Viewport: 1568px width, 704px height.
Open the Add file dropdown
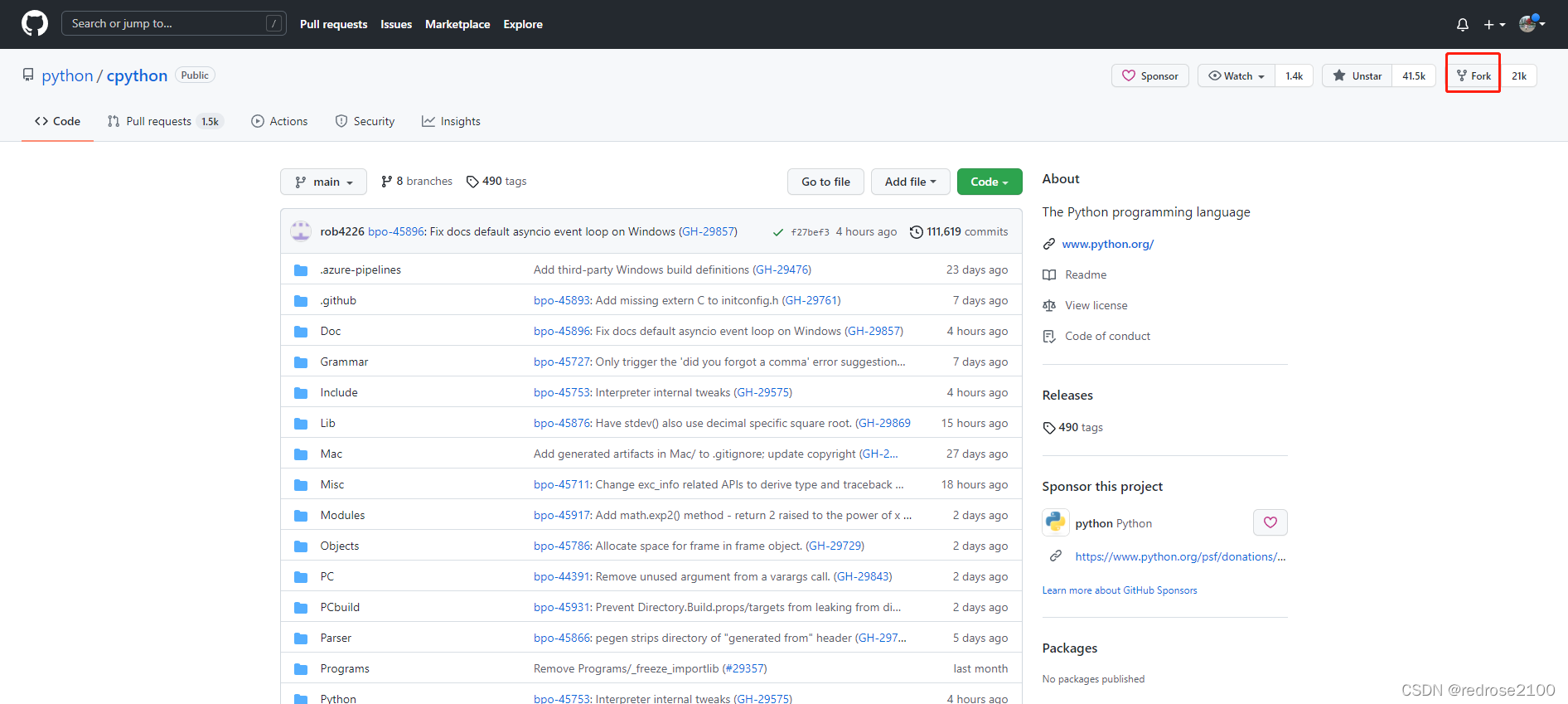point(910,182)
